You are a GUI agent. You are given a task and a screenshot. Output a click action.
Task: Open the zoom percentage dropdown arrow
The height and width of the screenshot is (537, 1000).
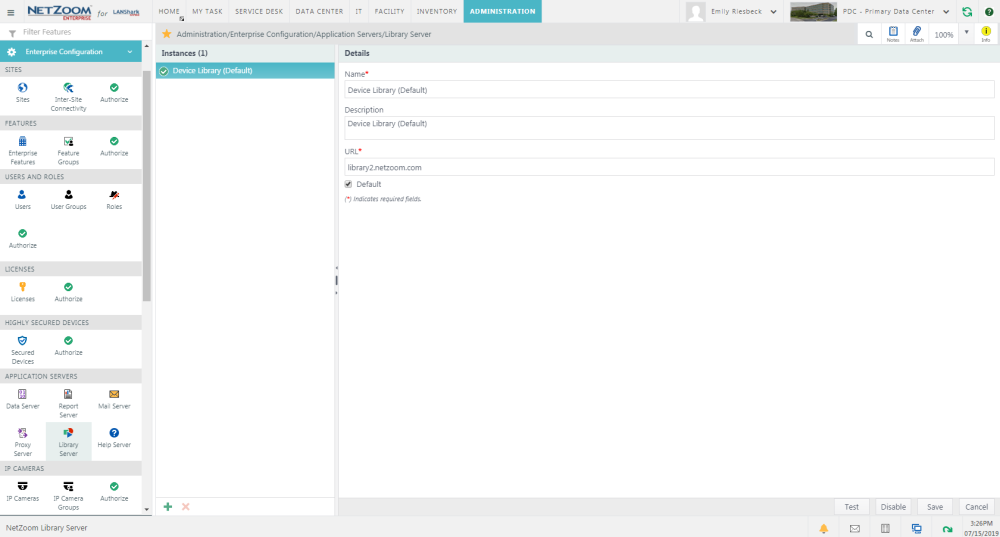click(x=966, y=33)
